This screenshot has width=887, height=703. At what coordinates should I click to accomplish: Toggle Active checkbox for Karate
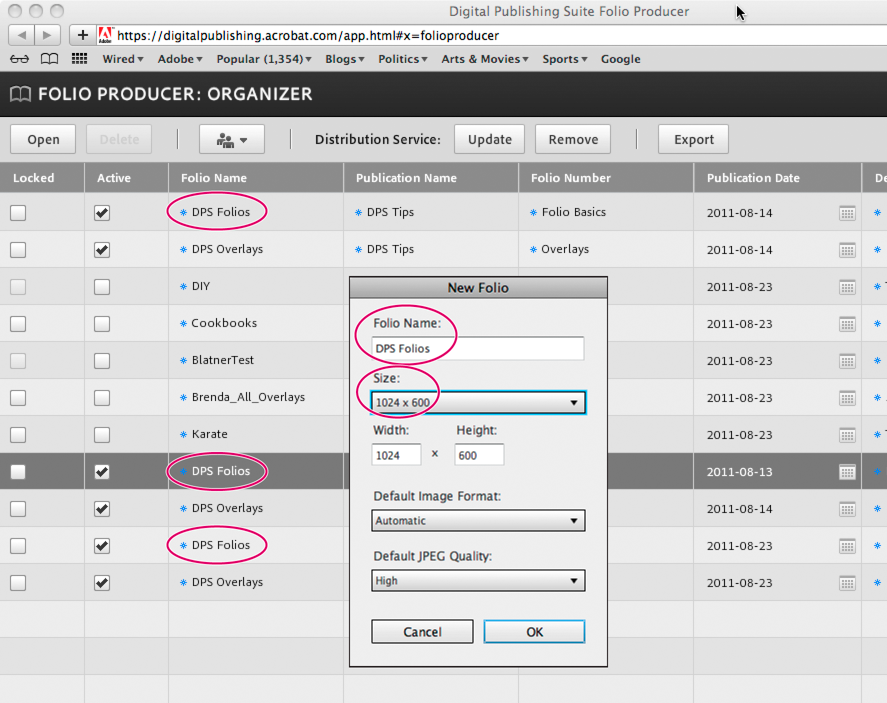(102, 435)
